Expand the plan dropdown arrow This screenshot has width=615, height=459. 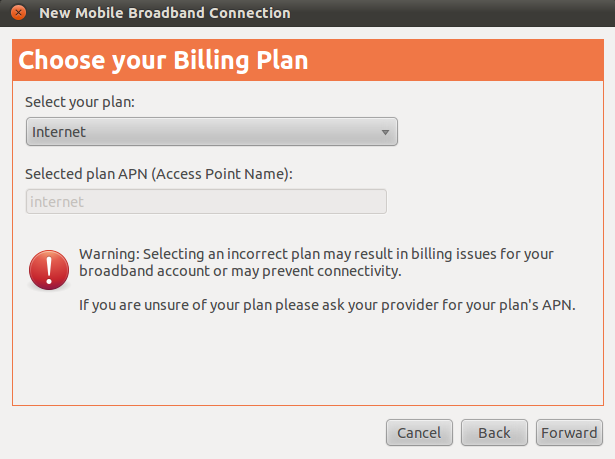coord(385,132)
